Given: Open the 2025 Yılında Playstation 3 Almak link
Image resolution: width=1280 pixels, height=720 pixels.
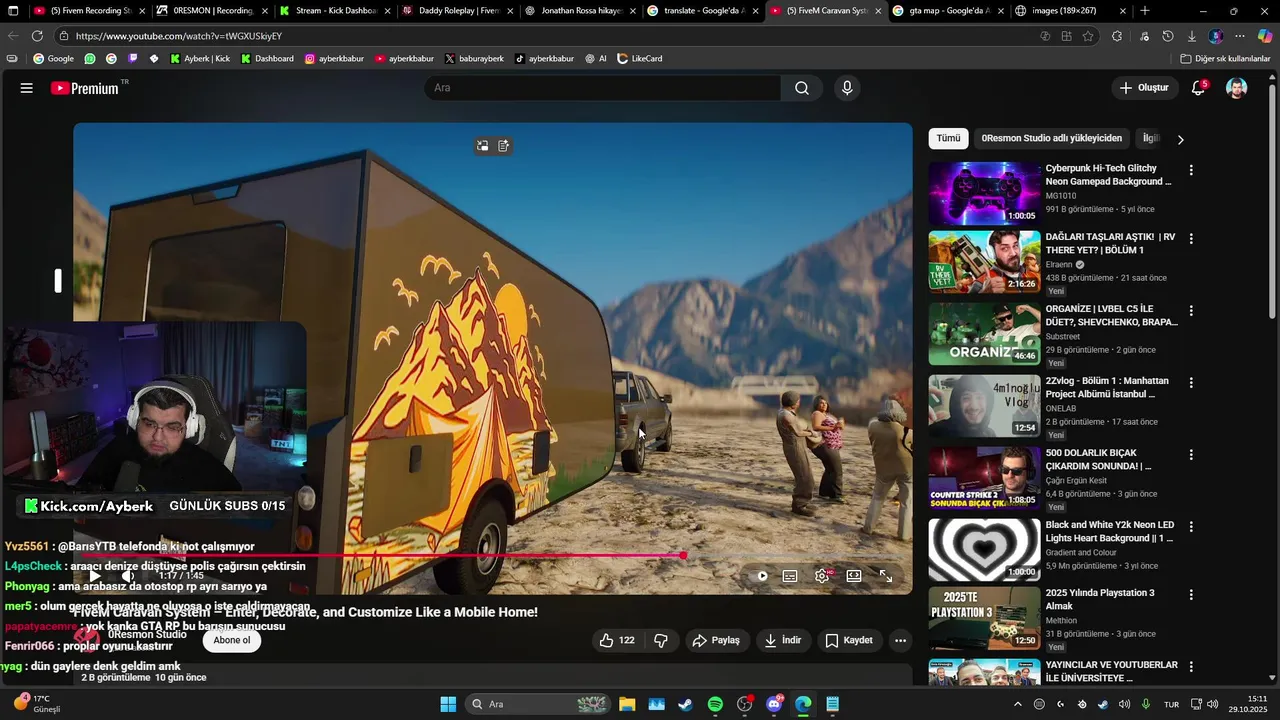Looking at the screenshot, I should (x=1100, y=599).
